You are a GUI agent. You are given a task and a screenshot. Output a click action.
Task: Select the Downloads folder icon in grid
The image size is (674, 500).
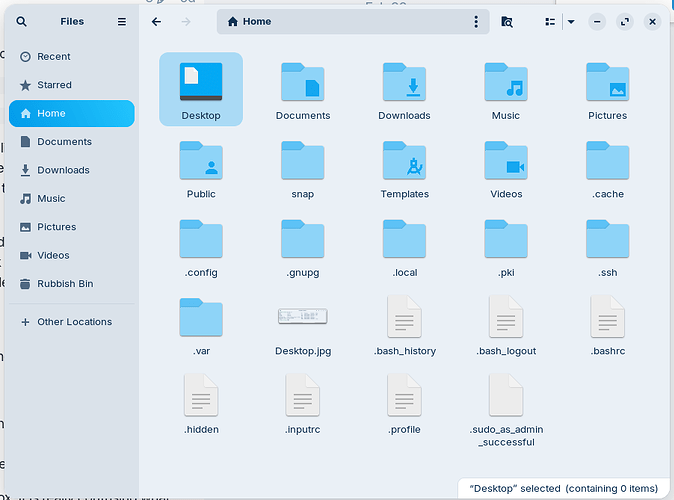click(x=404, y=82)
